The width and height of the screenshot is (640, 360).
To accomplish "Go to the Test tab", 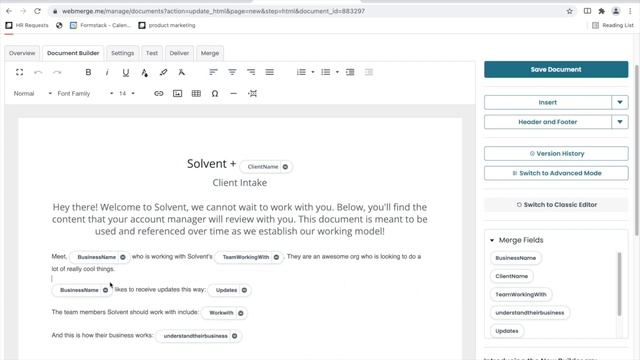I will tap(152, 53).
